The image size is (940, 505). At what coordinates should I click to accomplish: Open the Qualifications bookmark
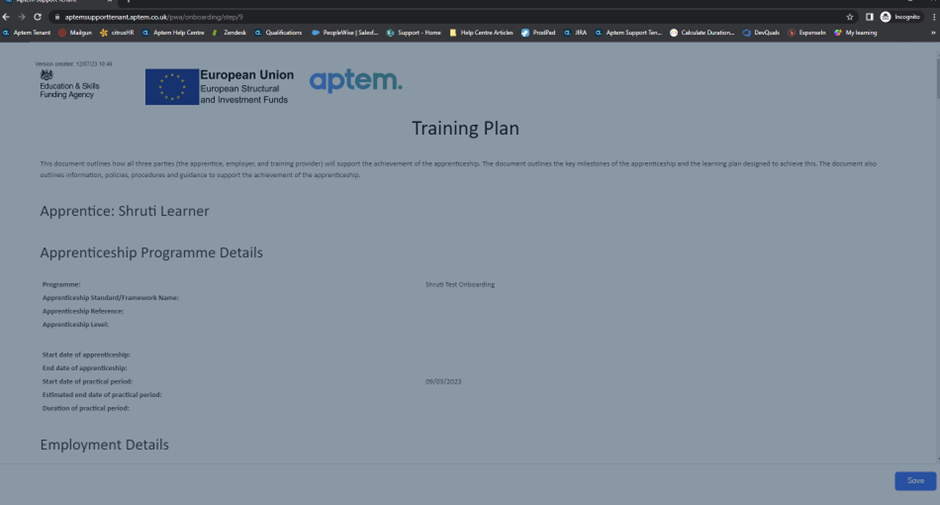(x=278, y=33)
